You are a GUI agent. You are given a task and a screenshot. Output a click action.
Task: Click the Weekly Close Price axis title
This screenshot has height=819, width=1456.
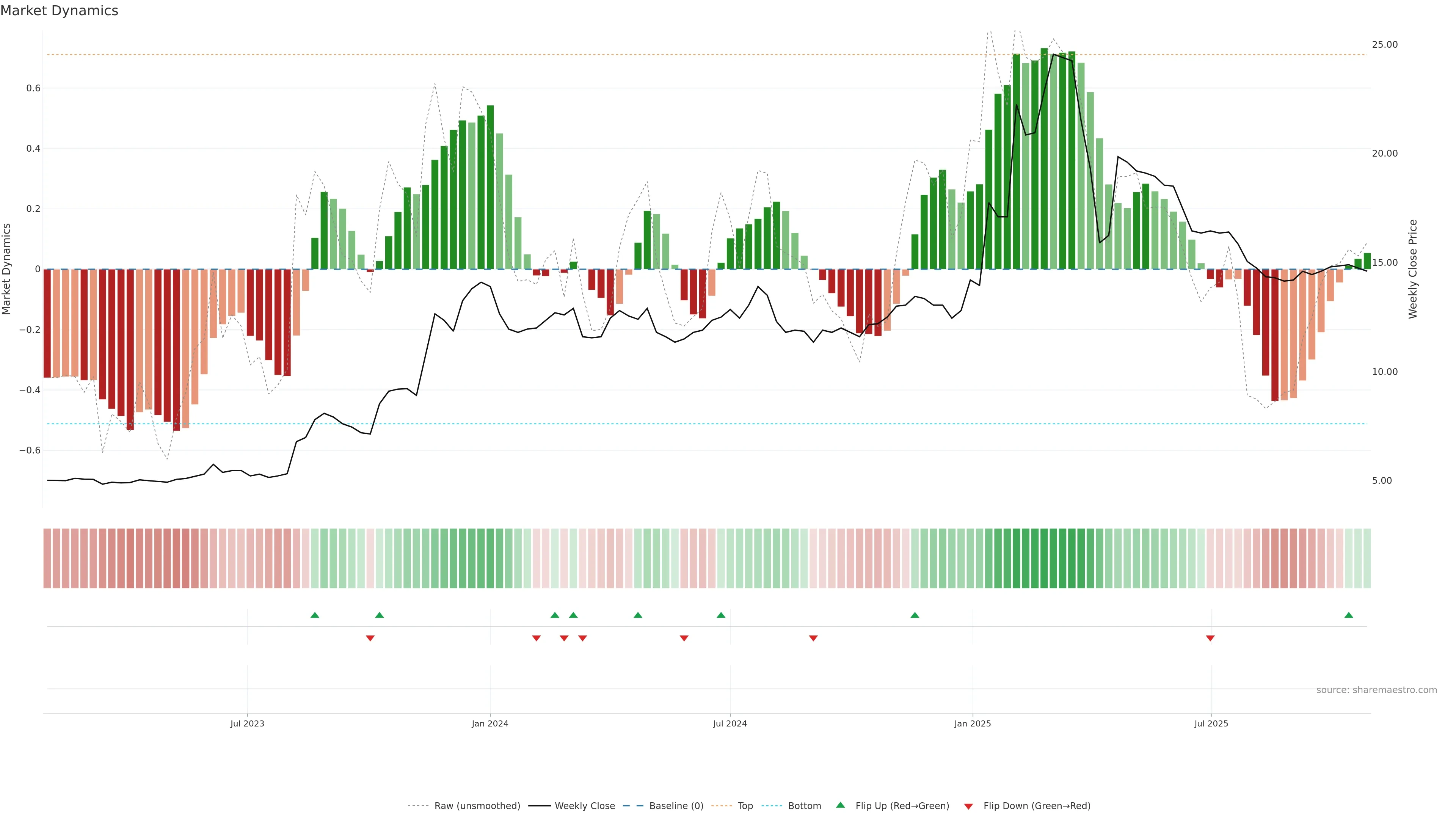click(x=1412, y=269)
